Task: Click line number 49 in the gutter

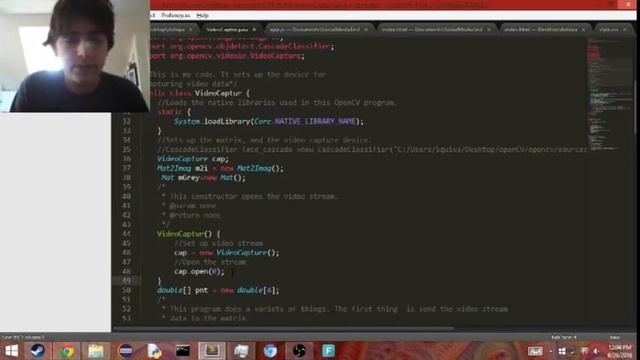Action: (x=126, y=281)
